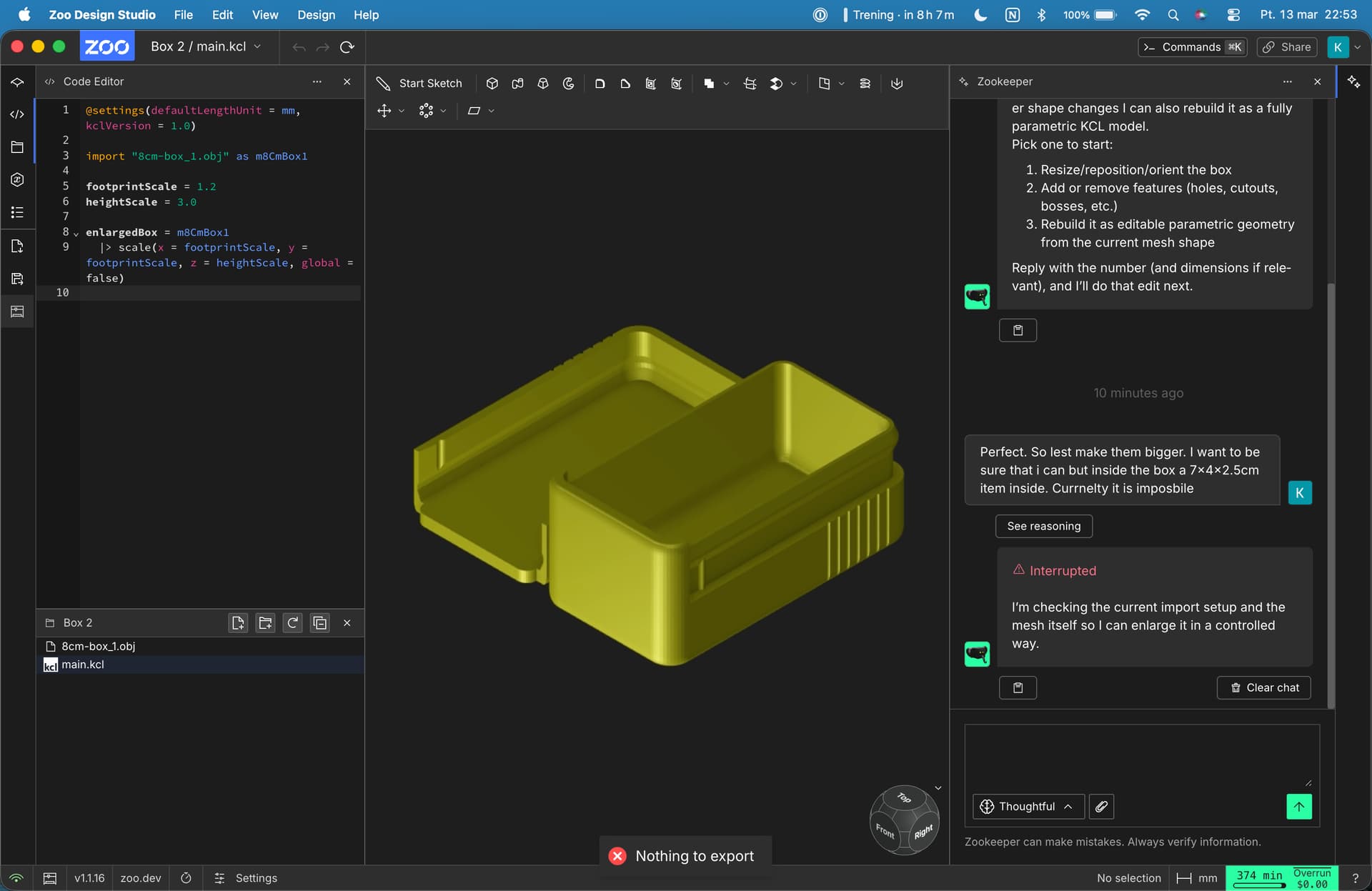1372x891 pixels.
Task: Expand the Boolean tool dropdown arrow
Action: coord(726,84)
